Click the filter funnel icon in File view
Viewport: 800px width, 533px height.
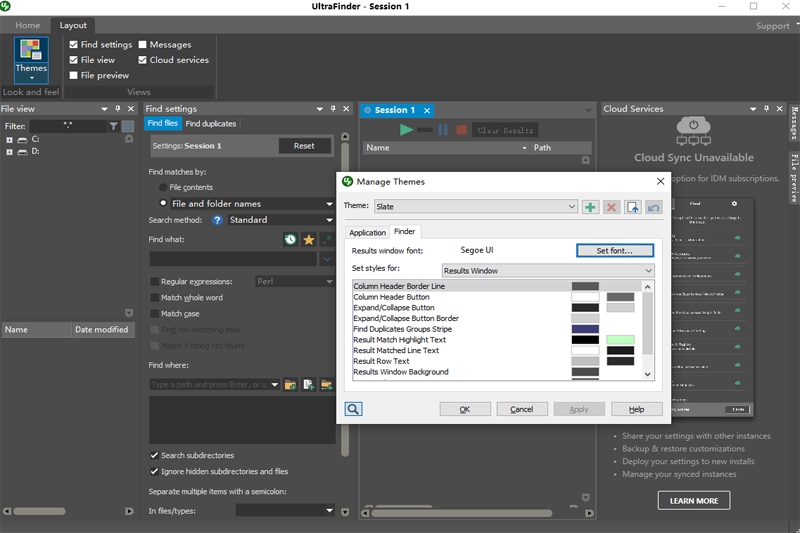tap(113, 126)
